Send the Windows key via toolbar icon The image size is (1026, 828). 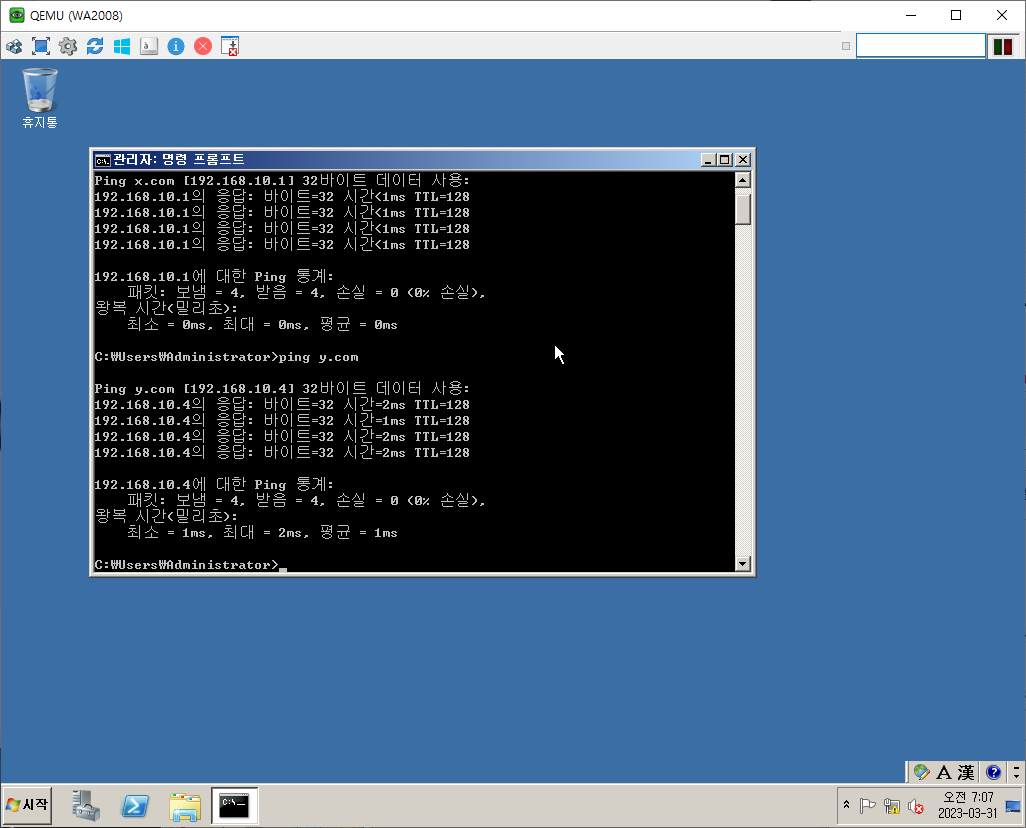[122, 46]
